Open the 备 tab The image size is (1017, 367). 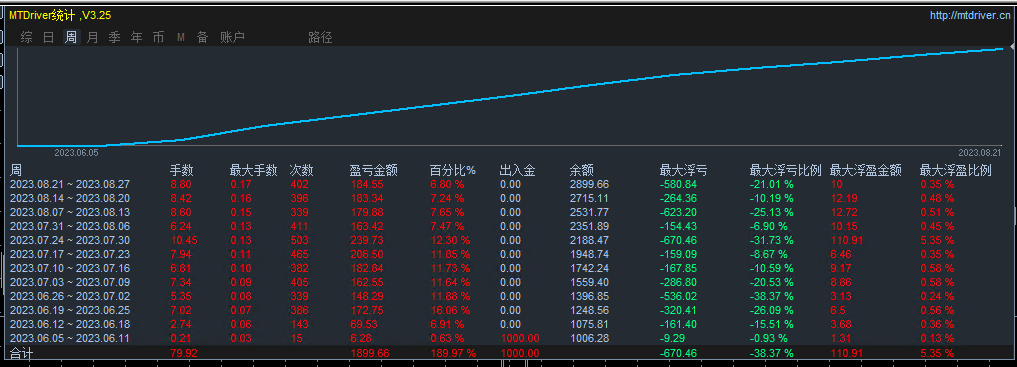click(203, 38)
